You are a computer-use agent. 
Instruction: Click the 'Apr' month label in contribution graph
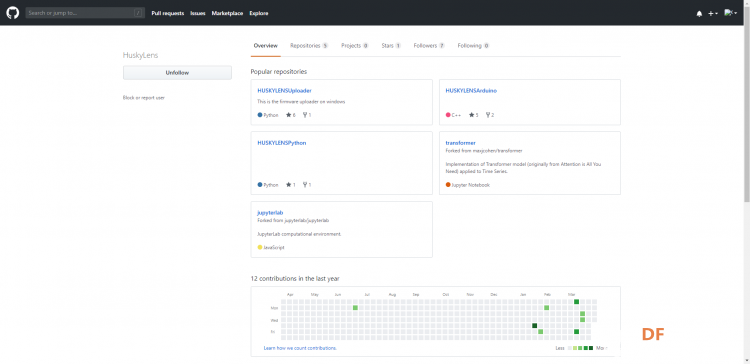click(x=290, y=295)
